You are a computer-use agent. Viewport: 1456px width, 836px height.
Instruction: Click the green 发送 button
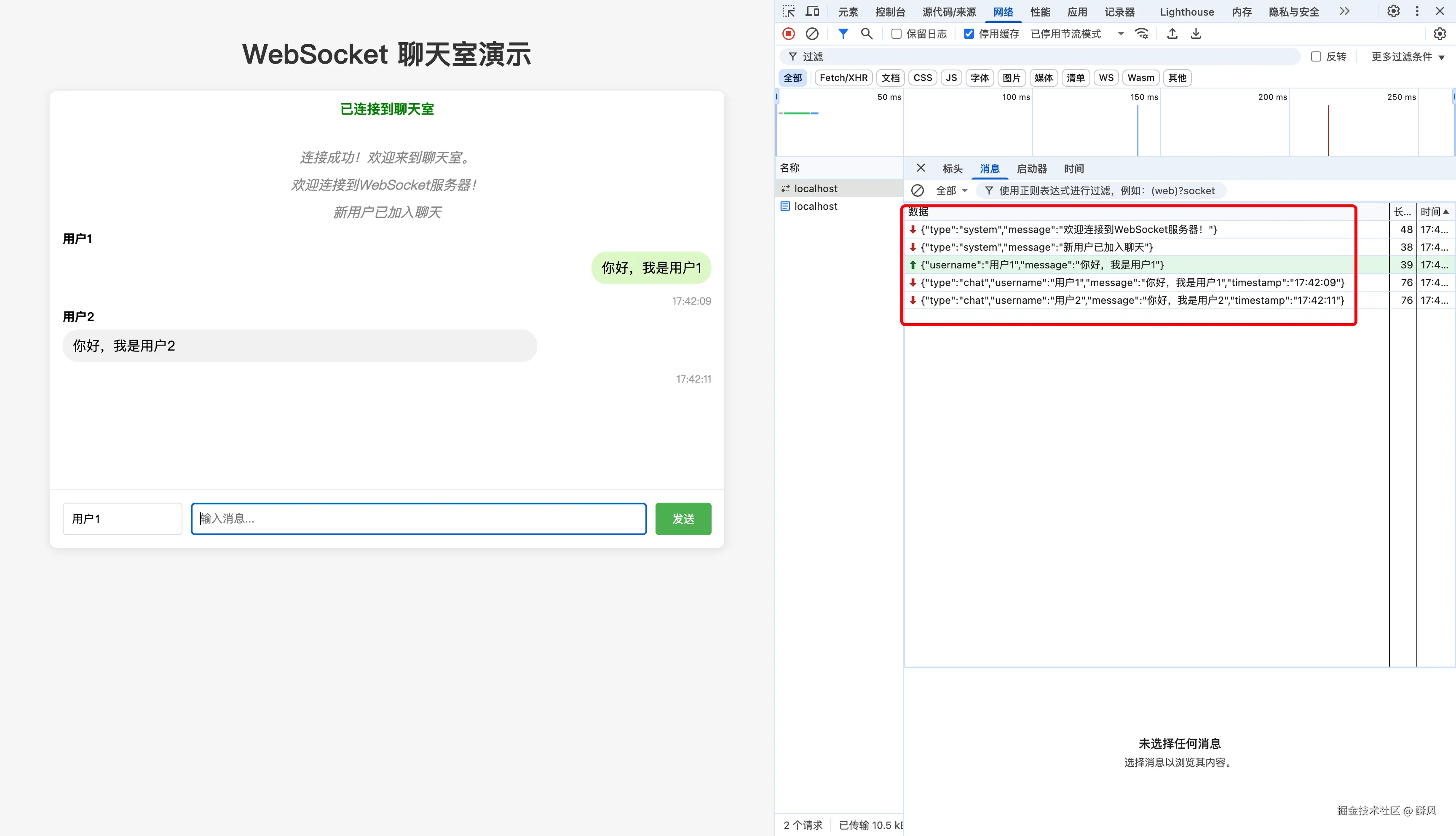(683, 518)
